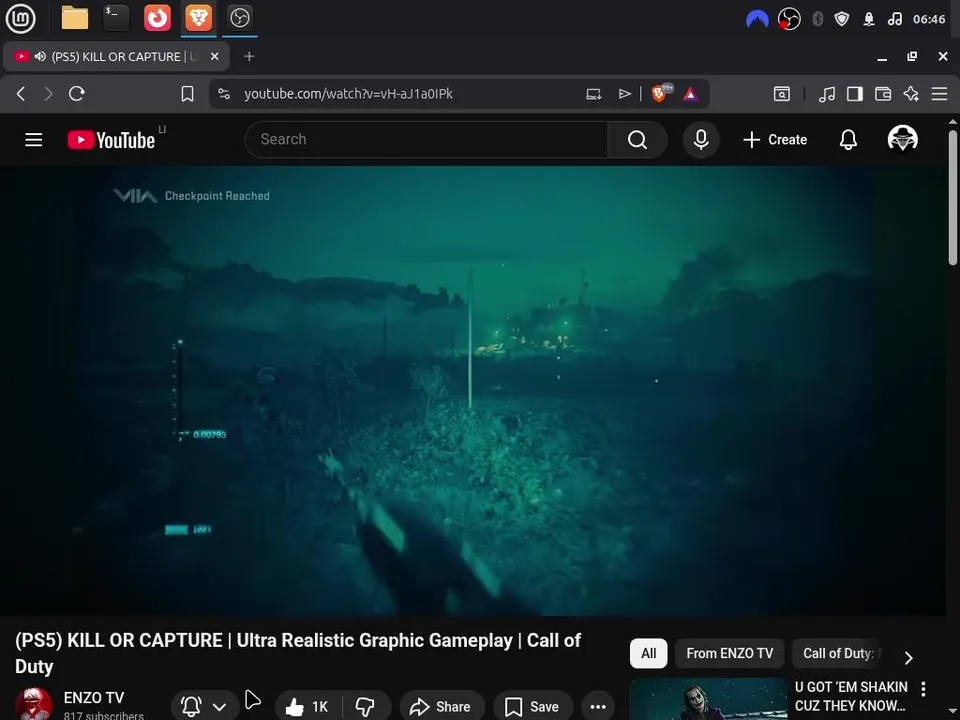
Task: Open the security shield tray icon
Action: point(842,19)
